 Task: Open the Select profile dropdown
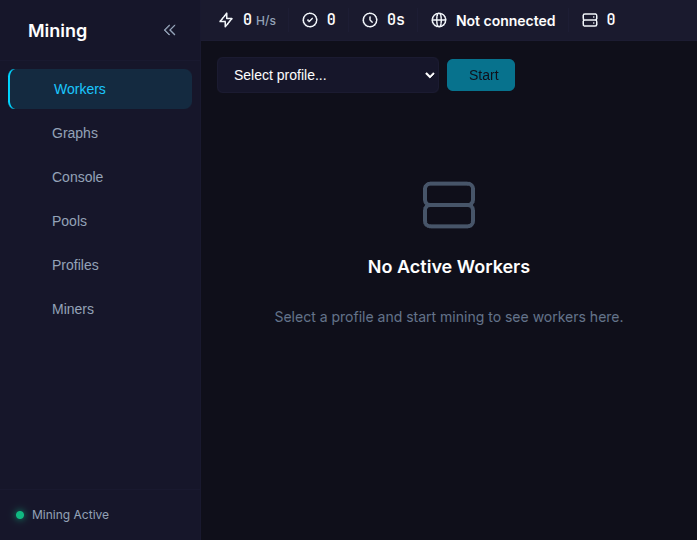point(327,75)
